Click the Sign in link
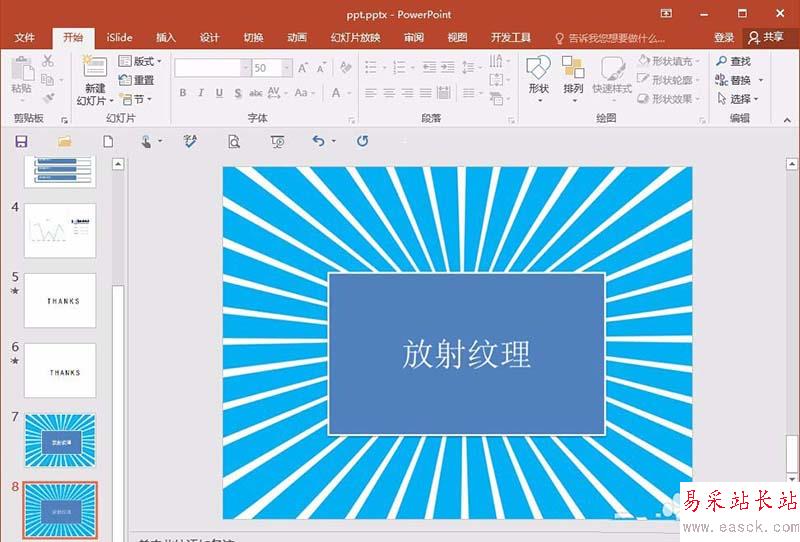Viewport: 800px width, 542px height. (724, 37)
